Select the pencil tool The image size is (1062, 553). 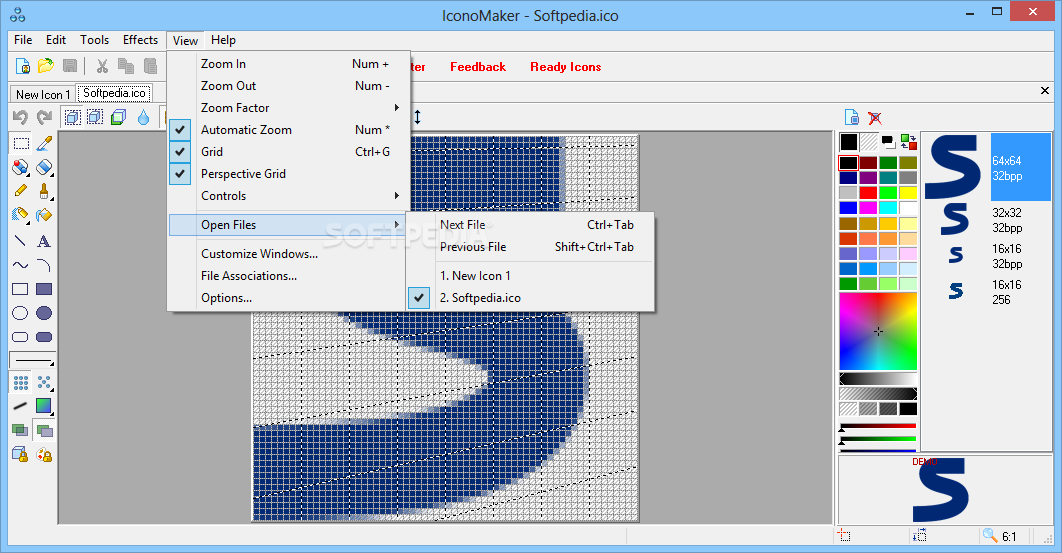(x=21, y=191)
